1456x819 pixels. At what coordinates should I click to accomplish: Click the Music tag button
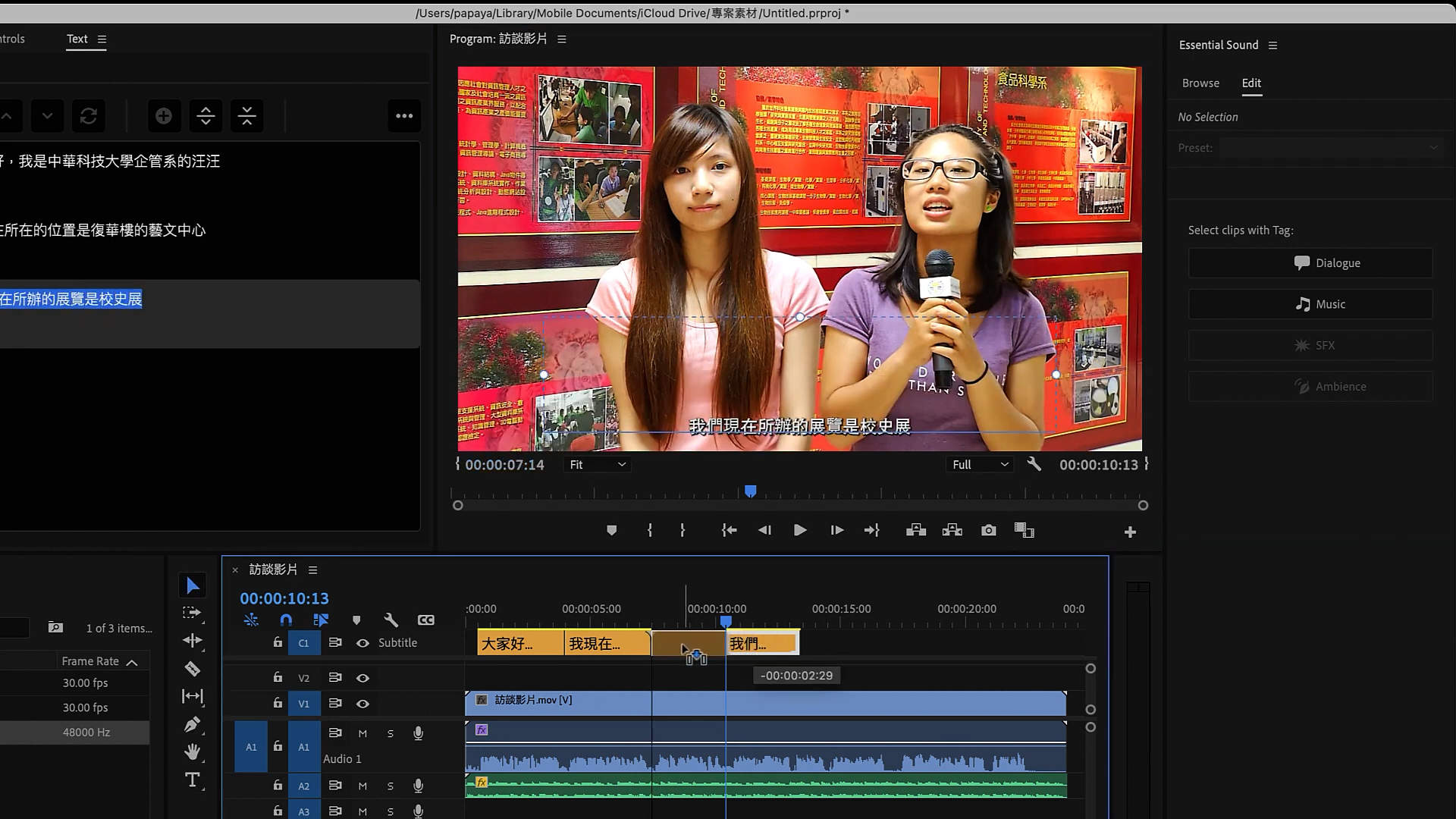[1310, 304]
